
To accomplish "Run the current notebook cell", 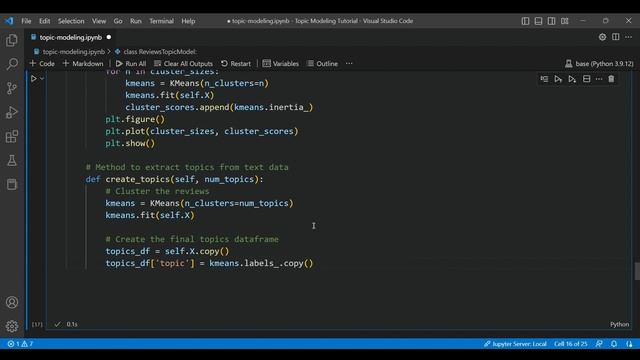I will (34, 78).
